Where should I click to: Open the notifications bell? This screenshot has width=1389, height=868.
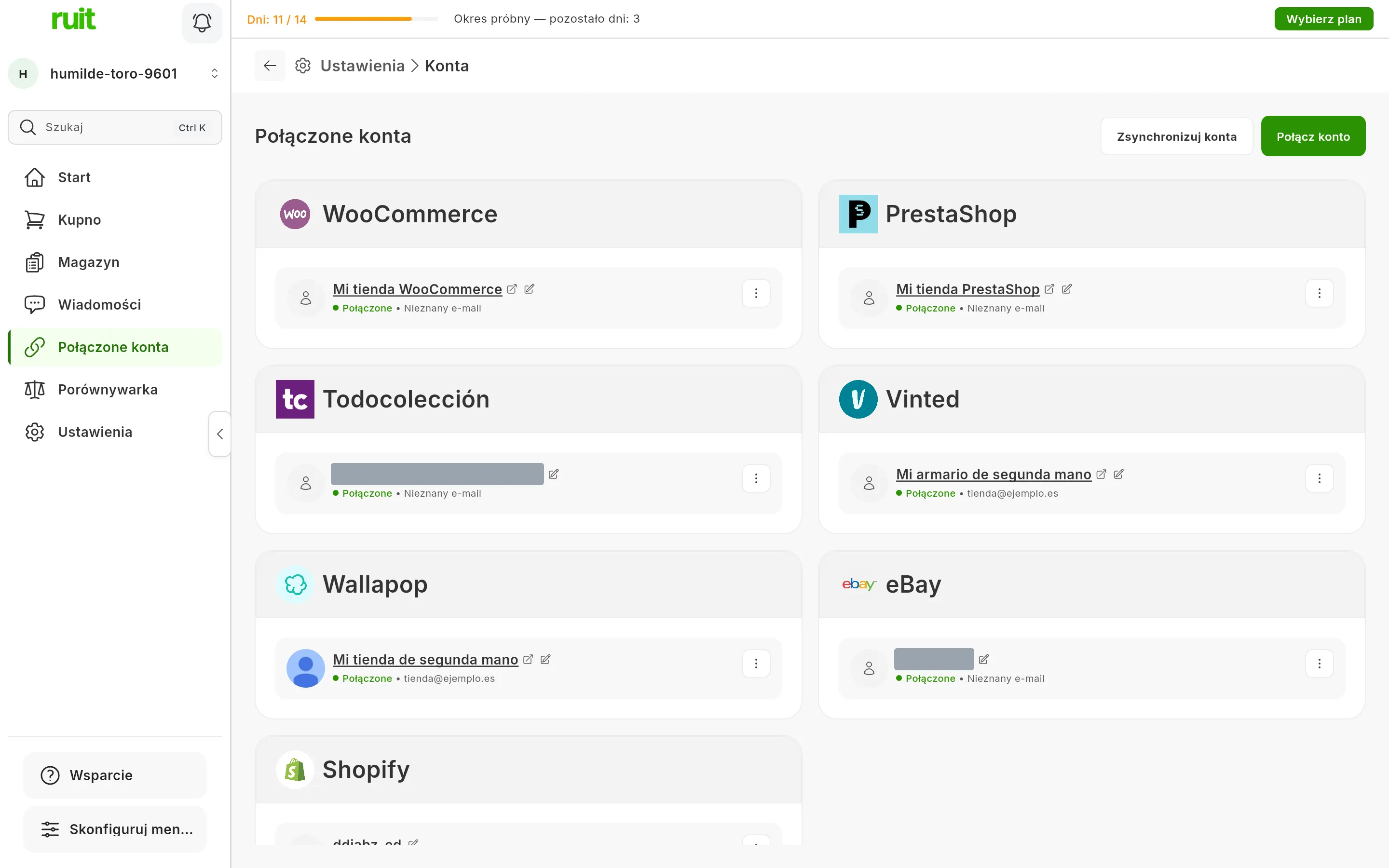click(202, 23)
